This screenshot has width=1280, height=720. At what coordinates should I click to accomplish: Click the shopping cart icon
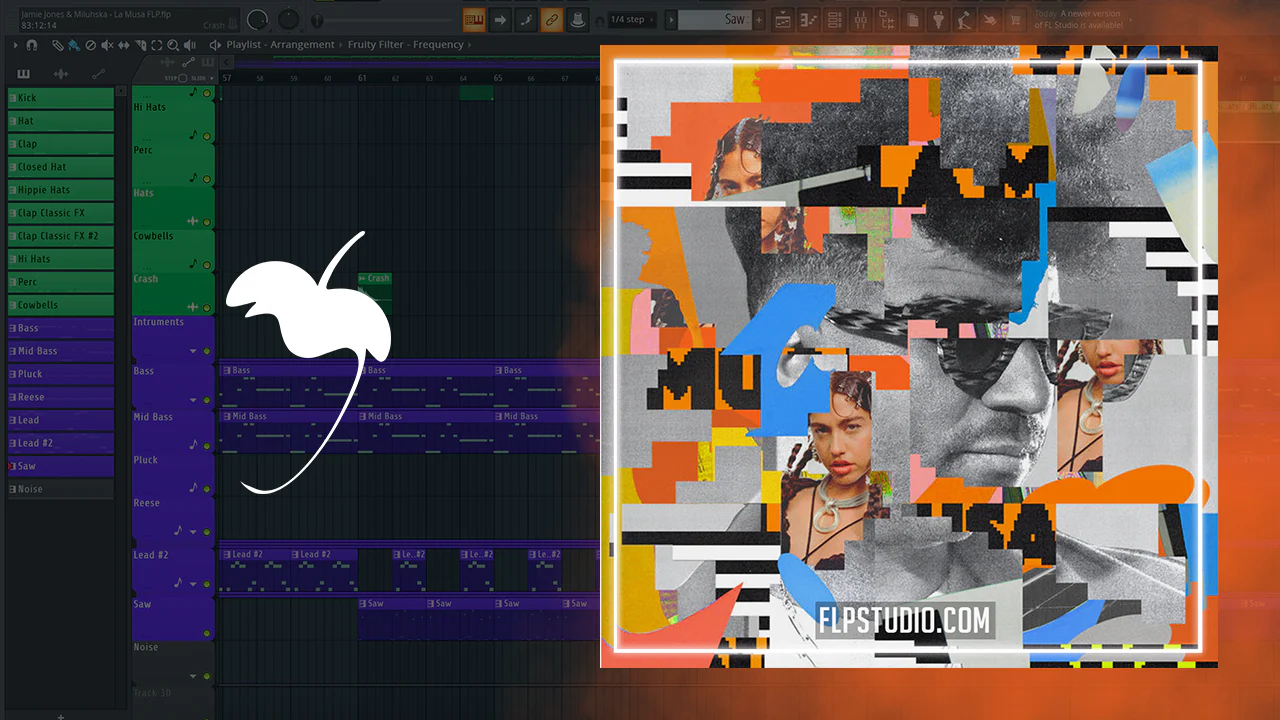(x=1017, y=19)
